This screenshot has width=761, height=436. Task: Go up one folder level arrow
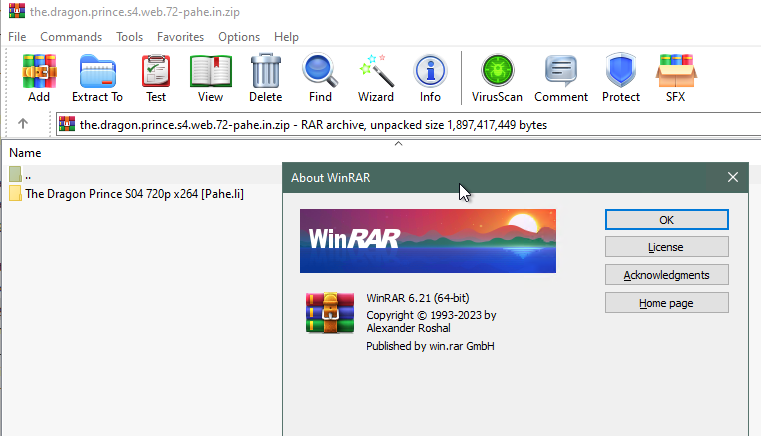pos(23,124)
